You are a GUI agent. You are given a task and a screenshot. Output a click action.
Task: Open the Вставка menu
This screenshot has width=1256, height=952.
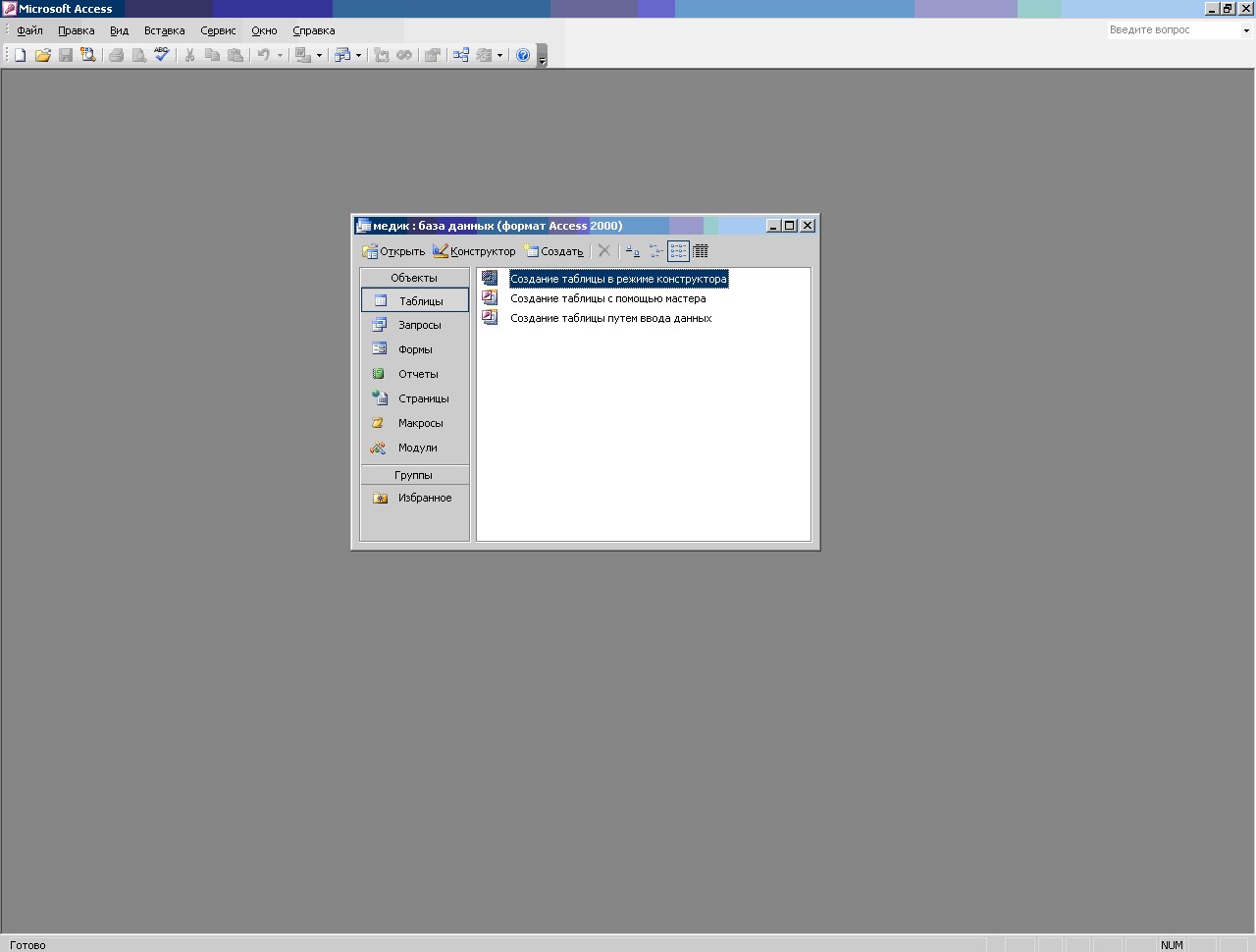[165, 30]
